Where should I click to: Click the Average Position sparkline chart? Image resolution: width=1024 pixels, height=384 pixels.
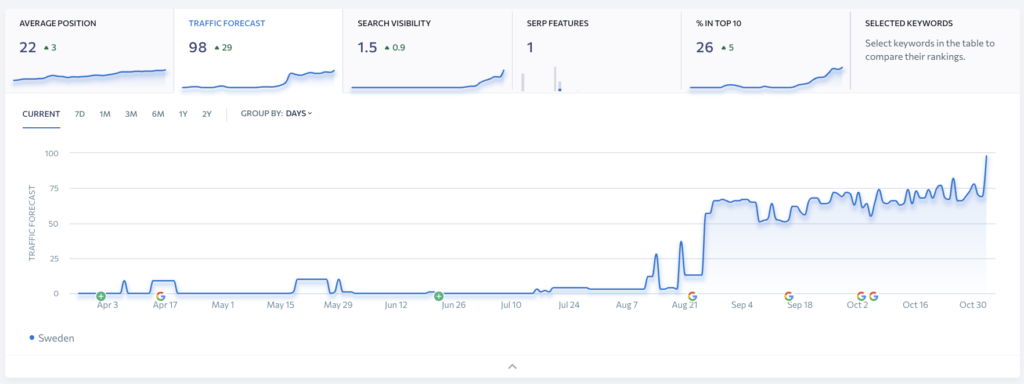[x=89, y=75]
